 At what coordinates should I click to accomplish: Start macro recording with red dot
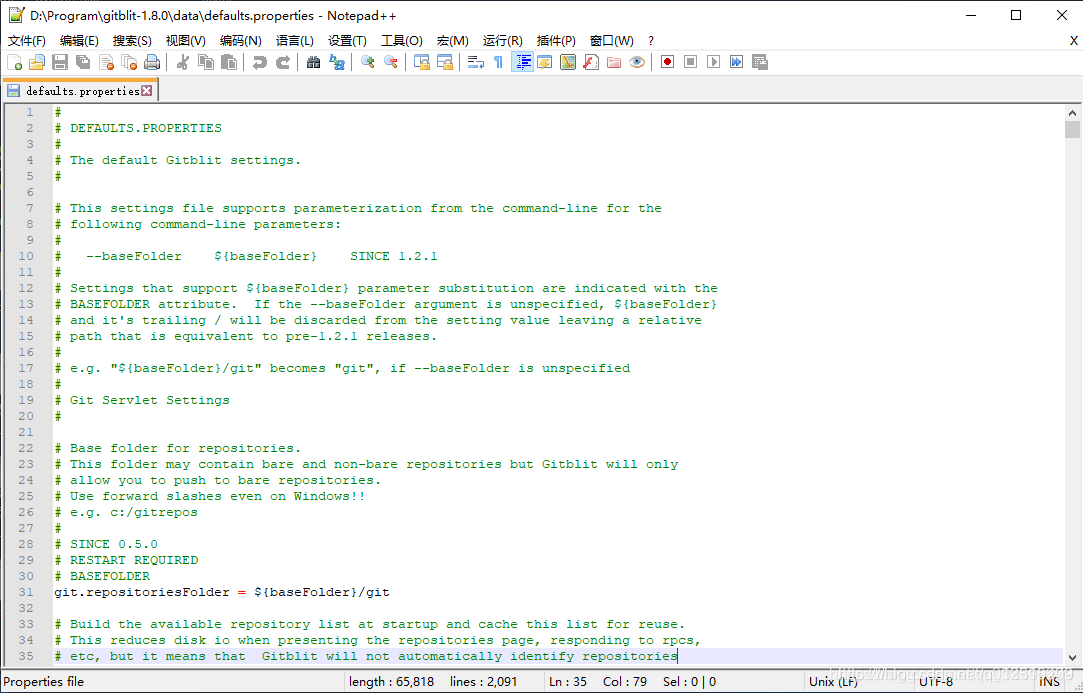click(x=667, y=62)
